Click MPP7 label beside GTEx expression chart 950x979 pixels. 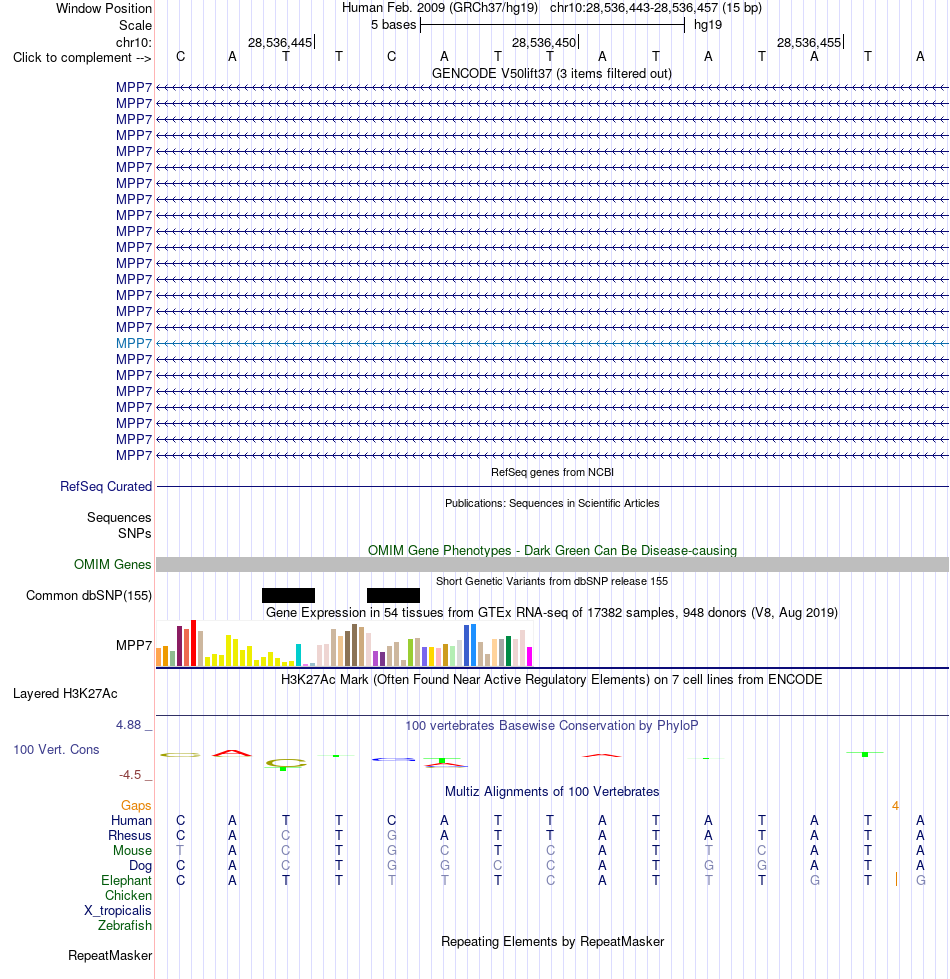(134, 645)
